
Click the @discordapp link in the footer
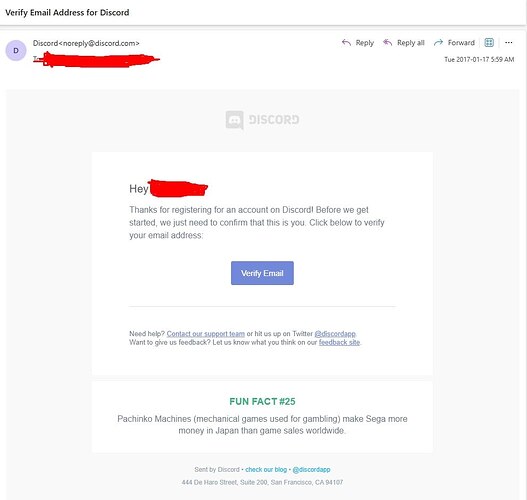click(311, 469)
